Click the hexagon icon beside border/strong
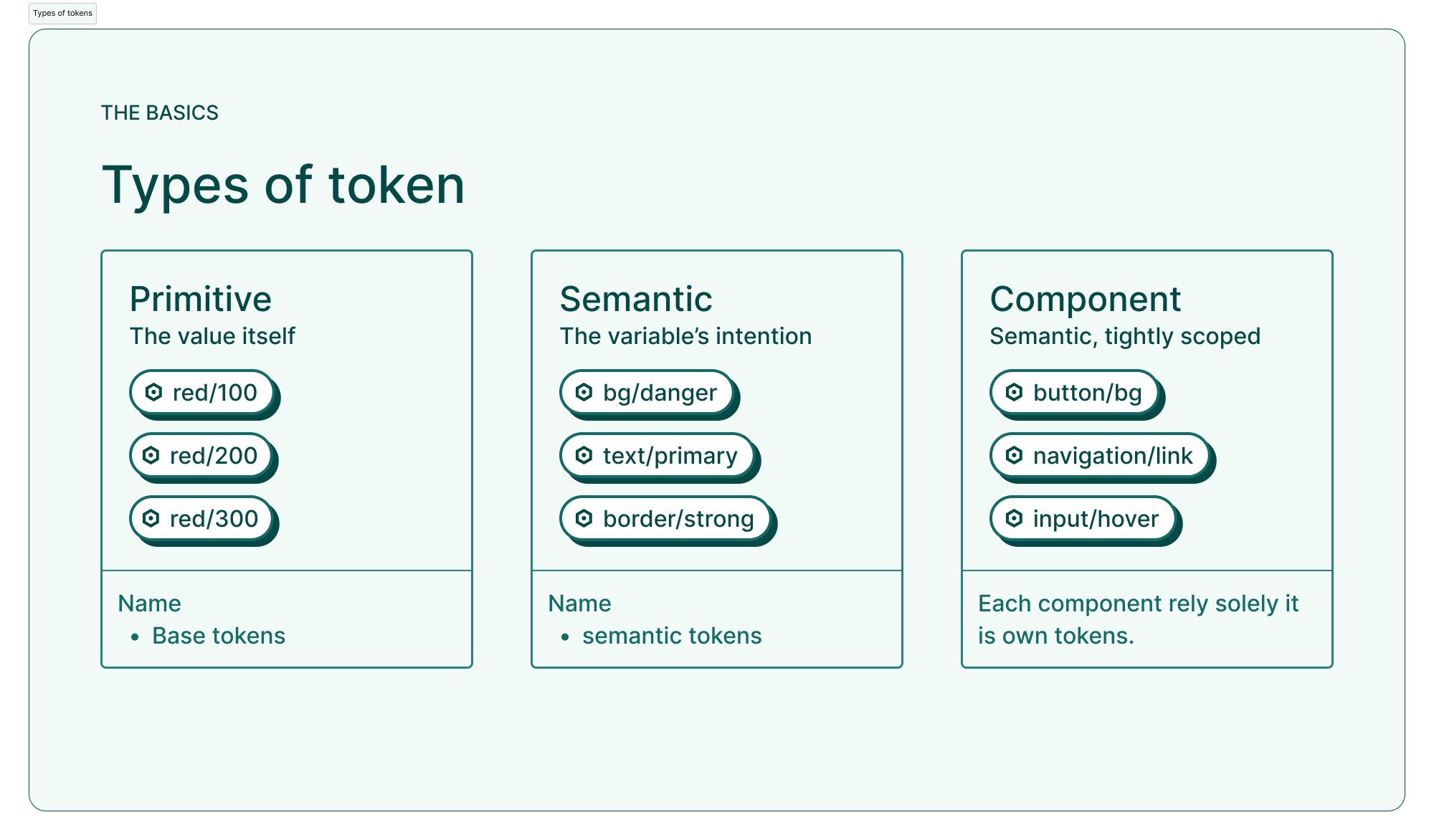Viewport: 1434px width, 840px height. click(584, 518)
